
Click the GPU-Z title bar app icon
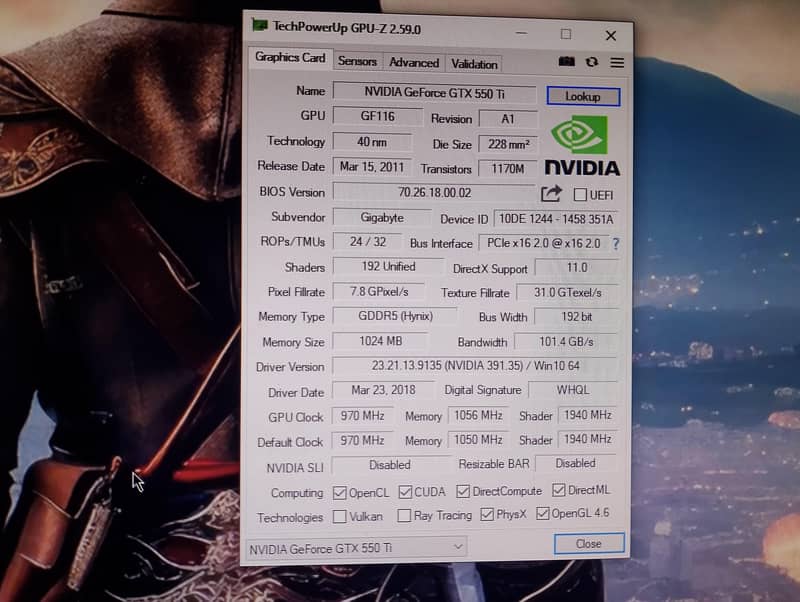coord(260,25)
